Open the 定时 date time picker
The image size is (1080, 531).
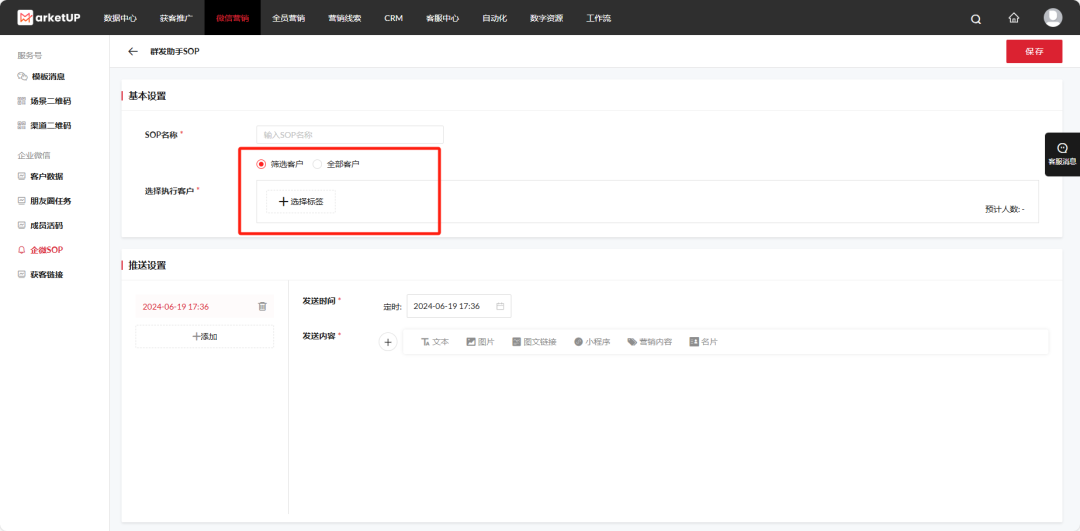coord(458,306)
